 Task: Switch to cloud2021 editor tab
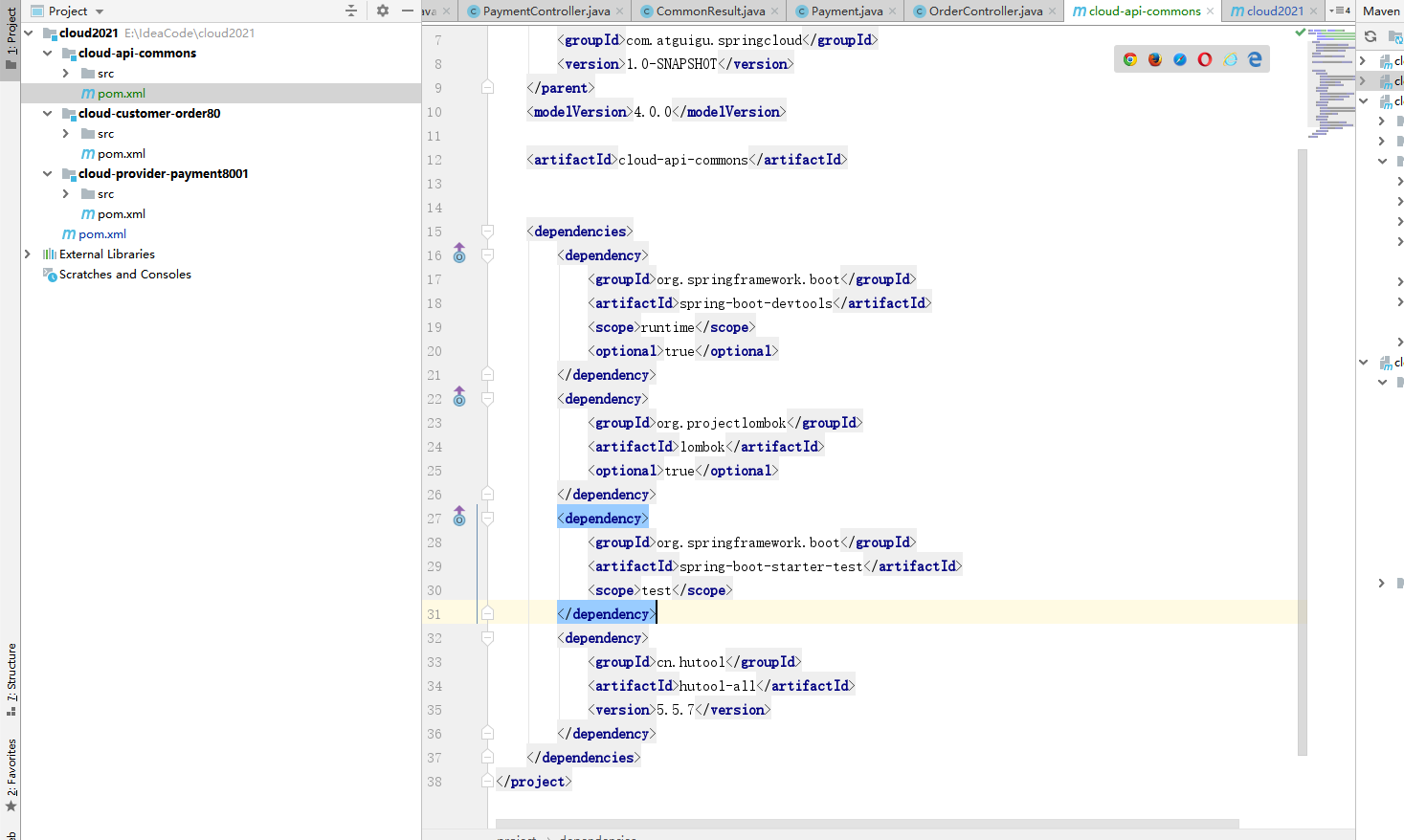[1274, 11]
